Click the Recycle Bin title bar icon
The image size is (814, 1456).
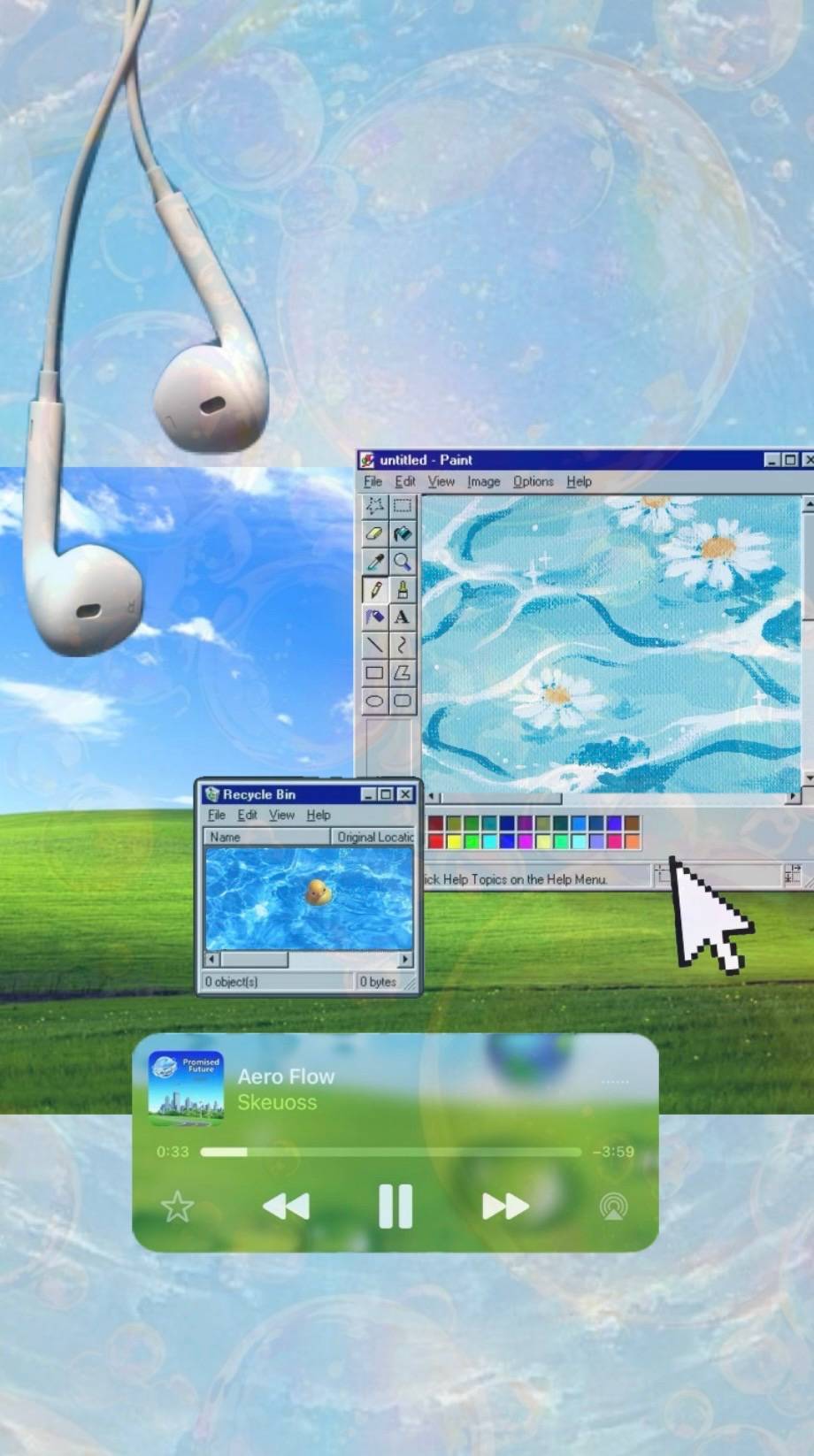pyautogui.click(x=211, y=794)
